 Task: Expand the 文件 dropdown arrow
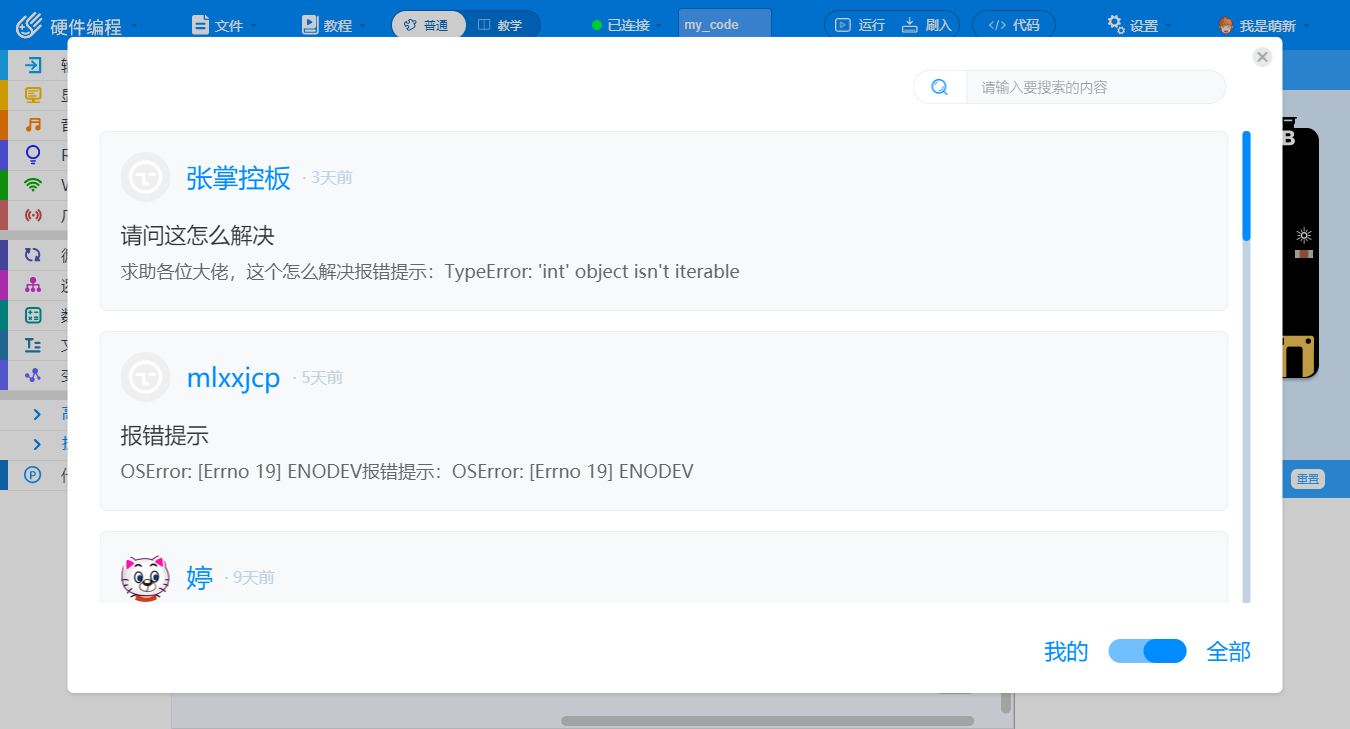pos(253,26)
